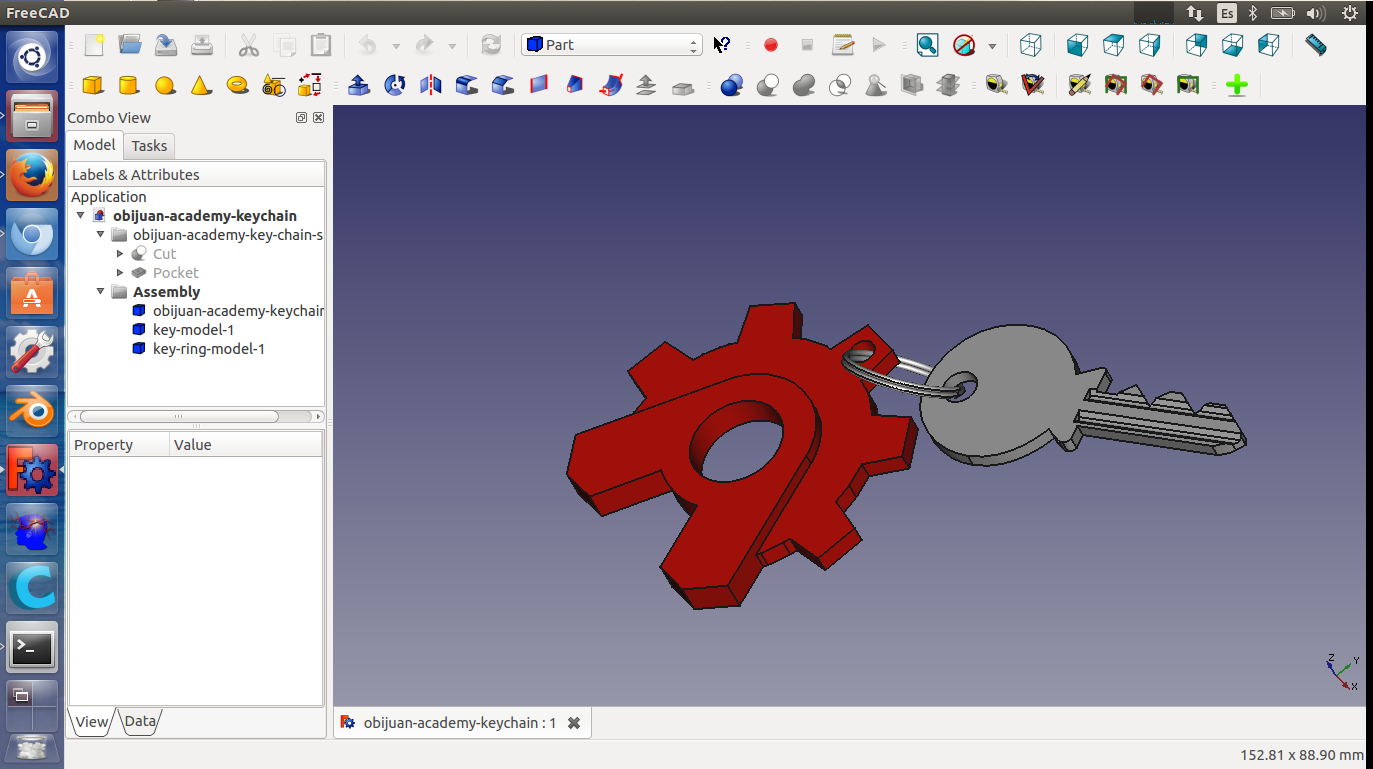Viewport: 1373px width, 769px height.
Task: Open the draw style dropdown arrow
Action: pyautogui.click(x=991, y=46)
